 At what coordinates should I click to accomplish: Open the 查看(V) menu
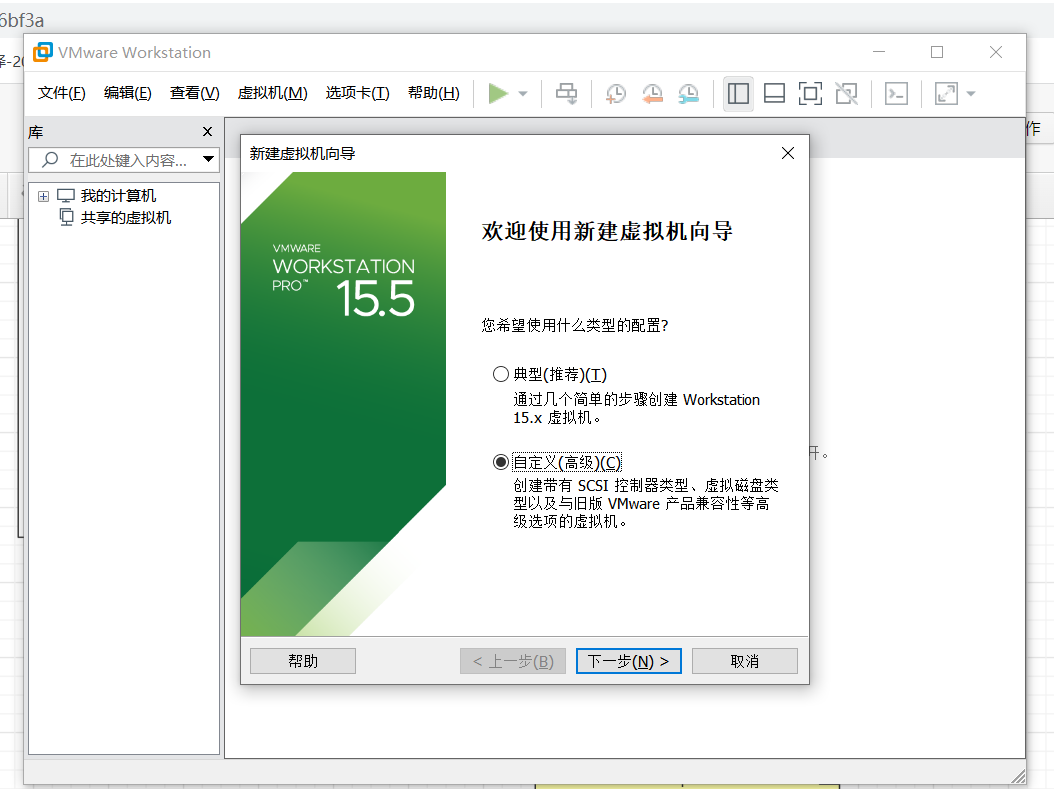195,93
